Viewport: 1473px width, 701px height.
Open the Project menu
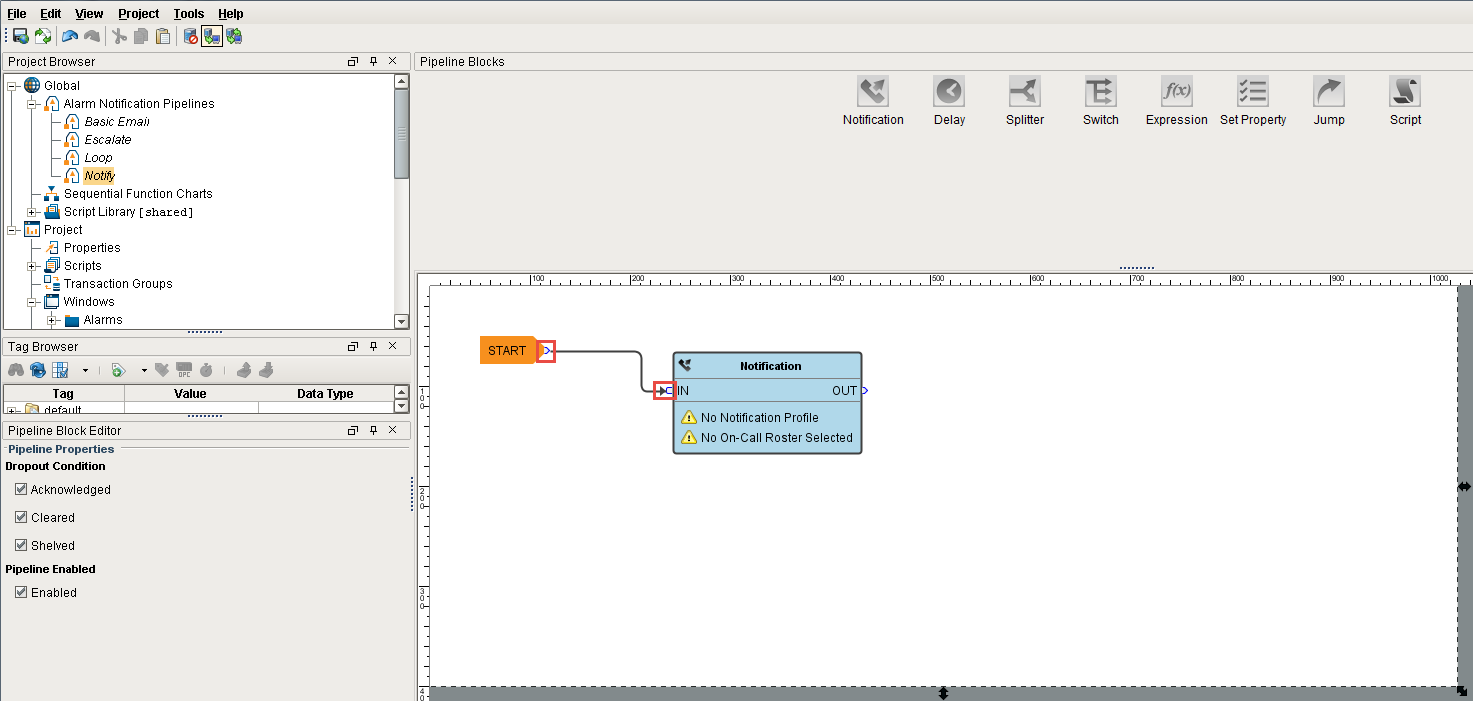pyautogui.click(x=137, y=13)
